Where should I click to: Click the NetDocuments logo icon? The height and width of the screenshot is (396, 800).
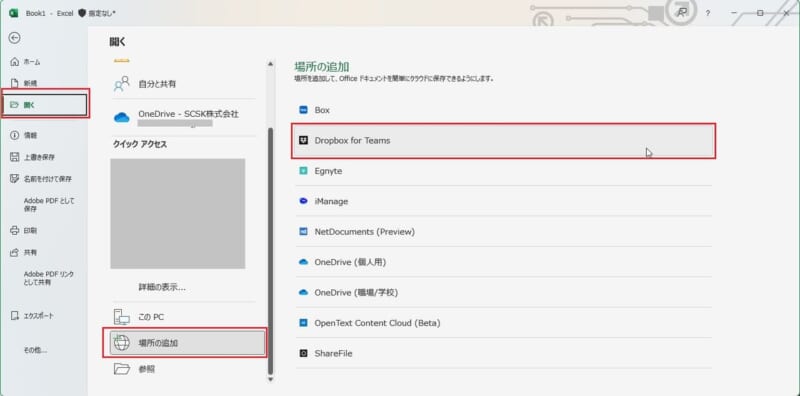(304, 232)
